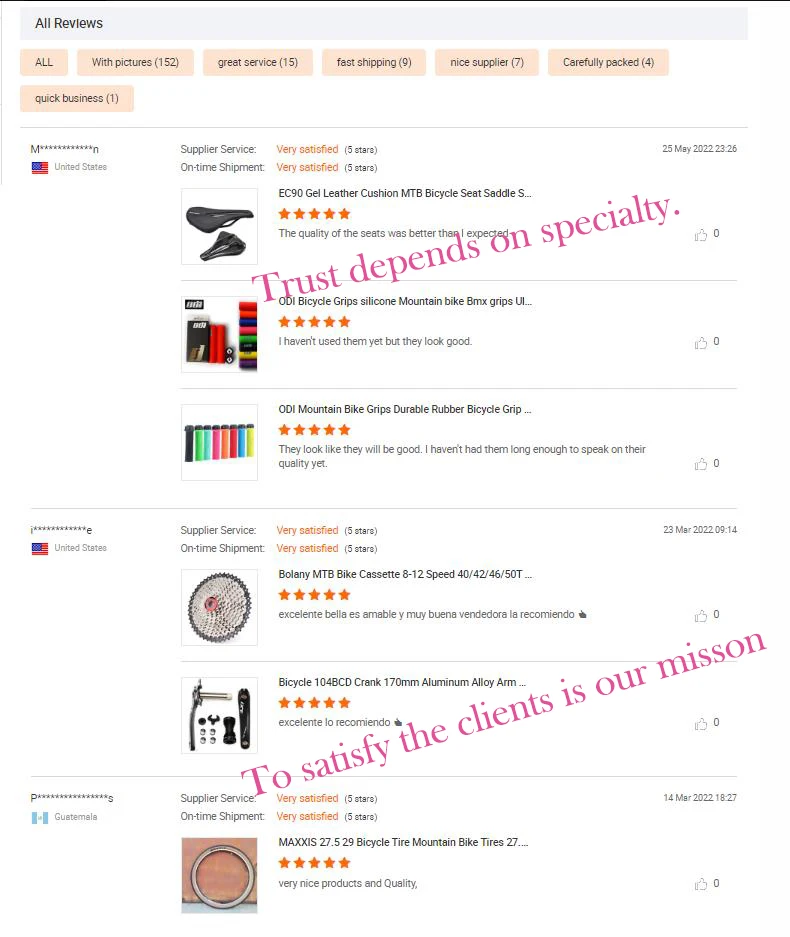
Task: View the bike saddle product thumbnail
Action: click(x=219, y=226)
